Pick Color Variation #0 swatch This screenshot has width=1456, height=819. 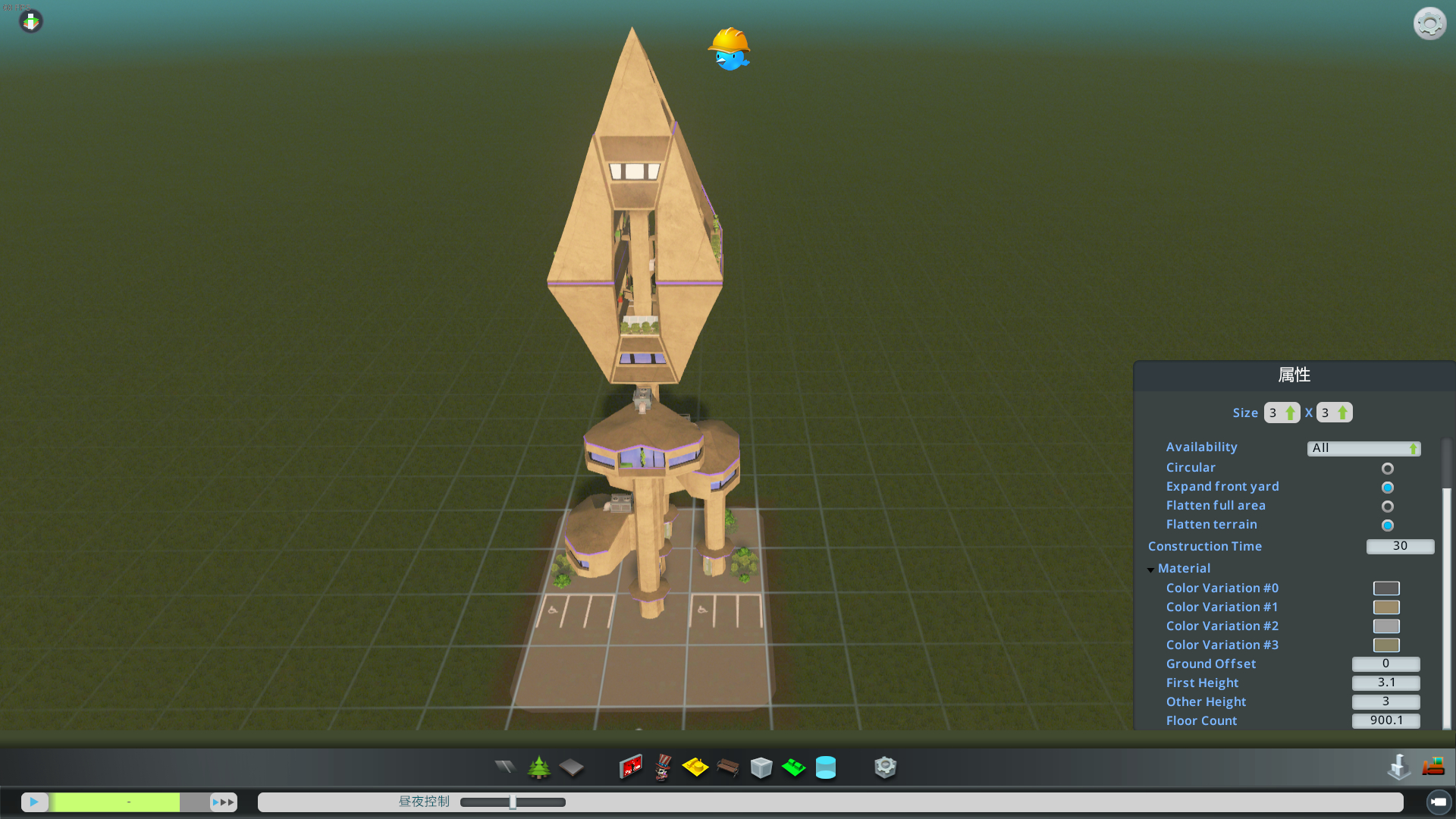tap(1386, 588)
